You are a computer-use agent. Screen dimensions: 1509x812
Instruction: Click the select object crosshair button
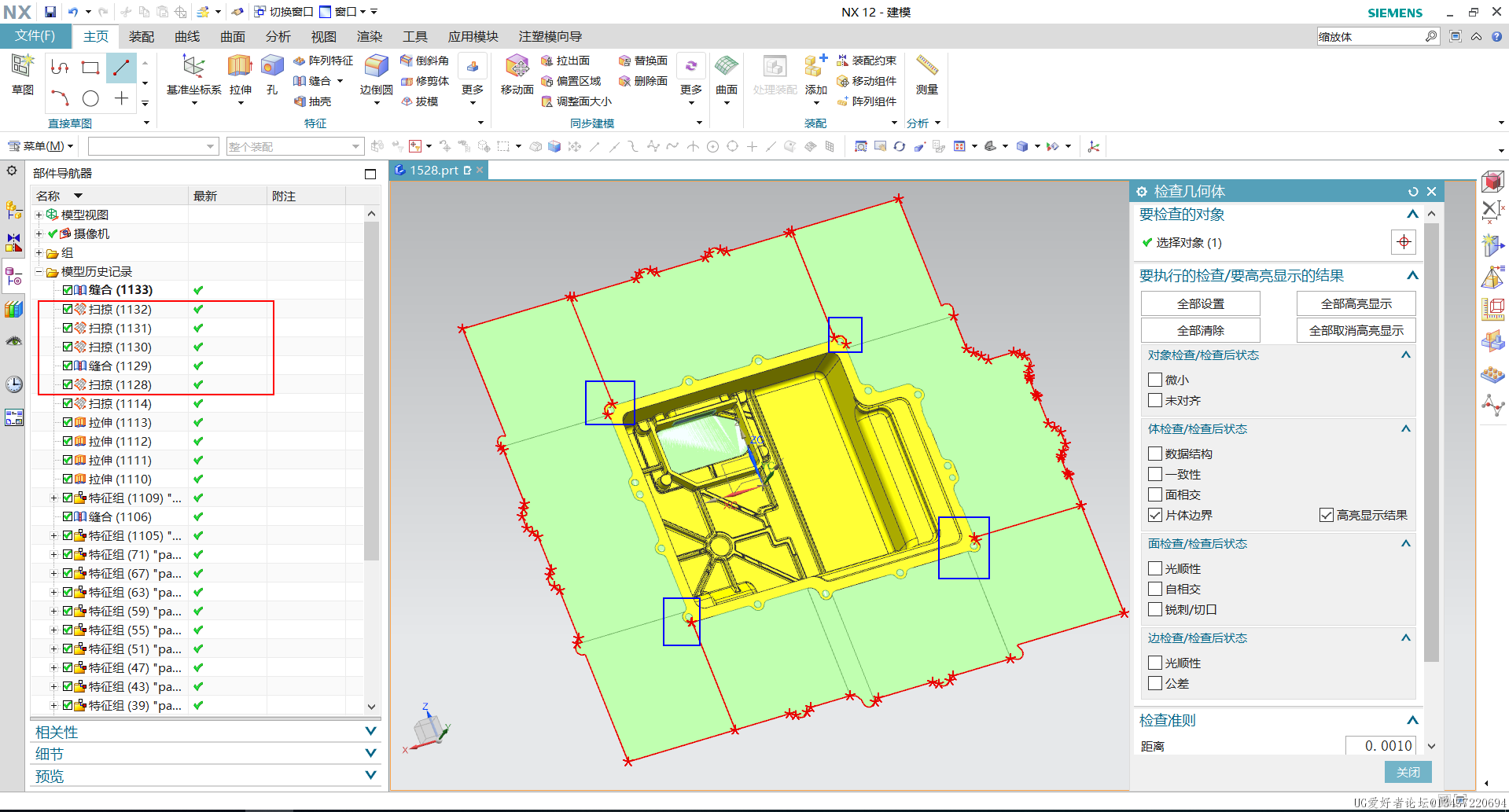click(x=1404, y=242)
